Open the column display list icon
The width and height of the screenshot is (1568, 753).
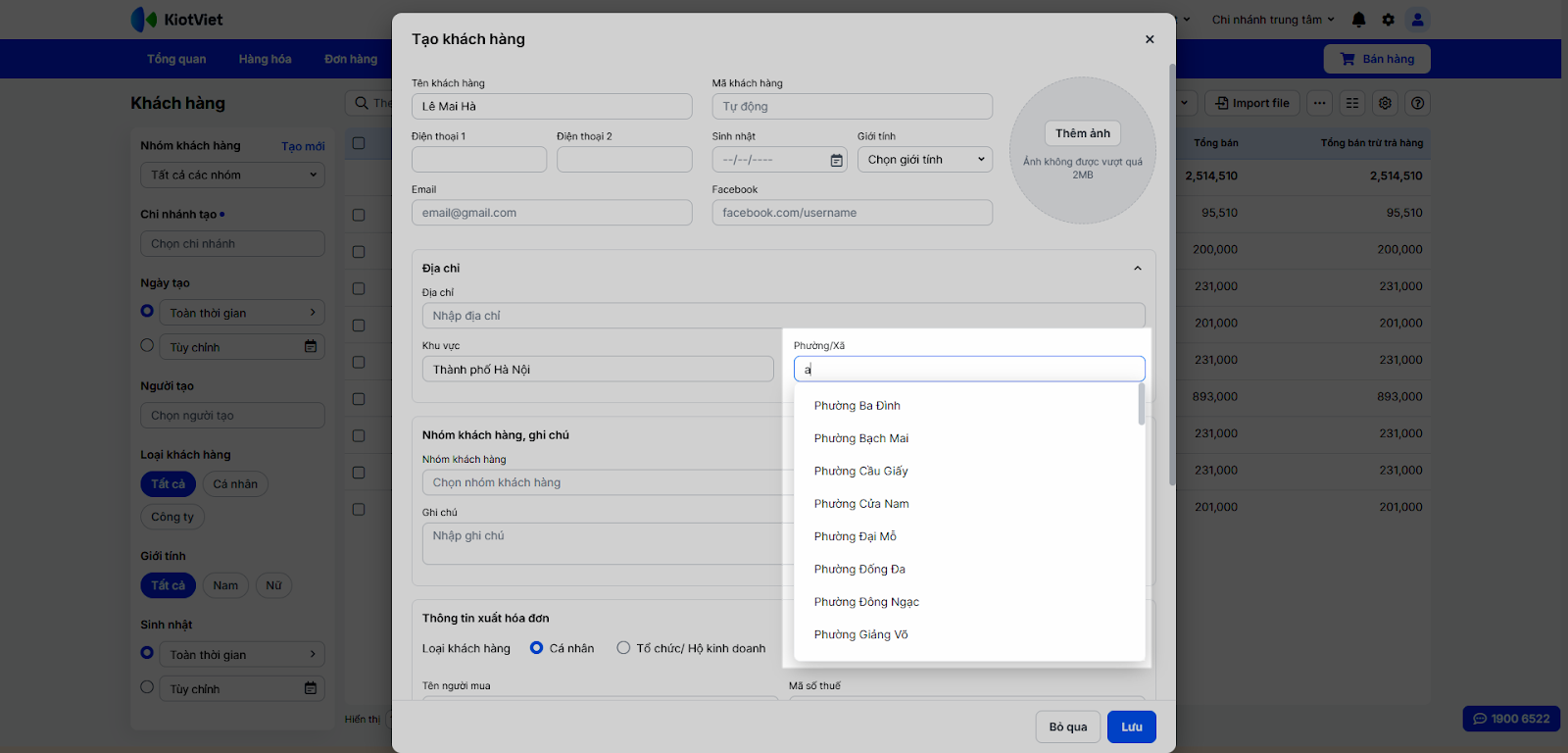pos(1352,103)
